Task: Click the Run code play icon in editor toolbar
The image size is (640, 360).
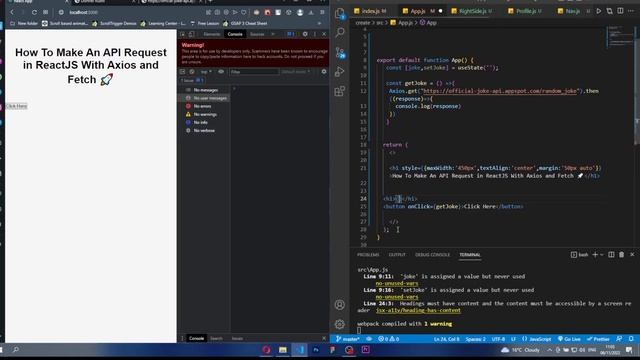Action: point(599,11)
